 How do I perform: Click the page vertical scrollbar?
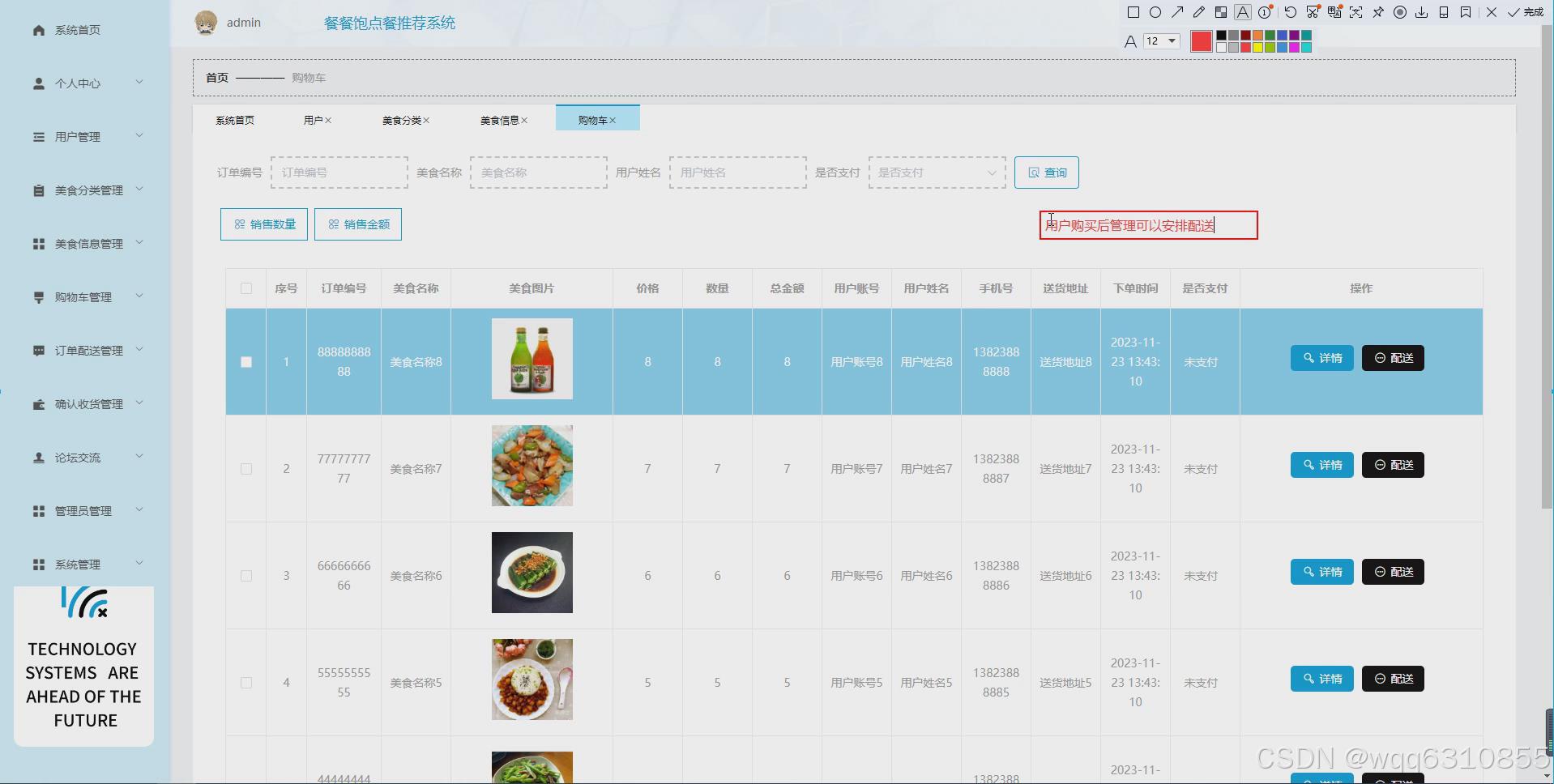(1547, 267)
